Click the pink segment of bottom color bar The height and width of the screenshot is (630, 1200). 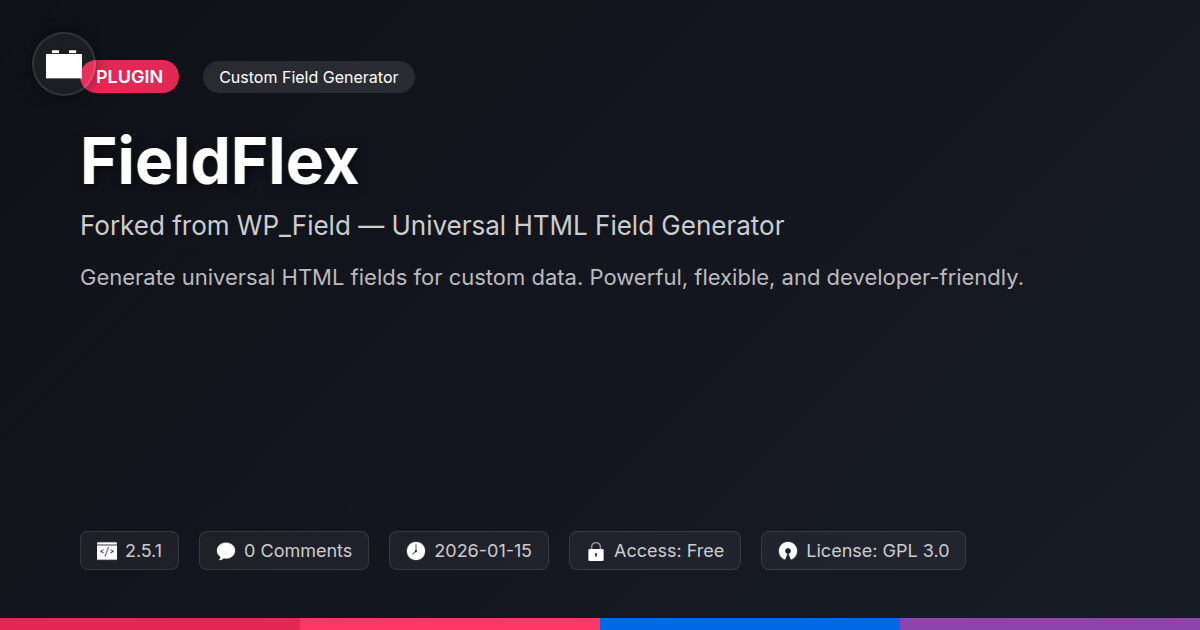pyautogui.click(x=450, y=623)
